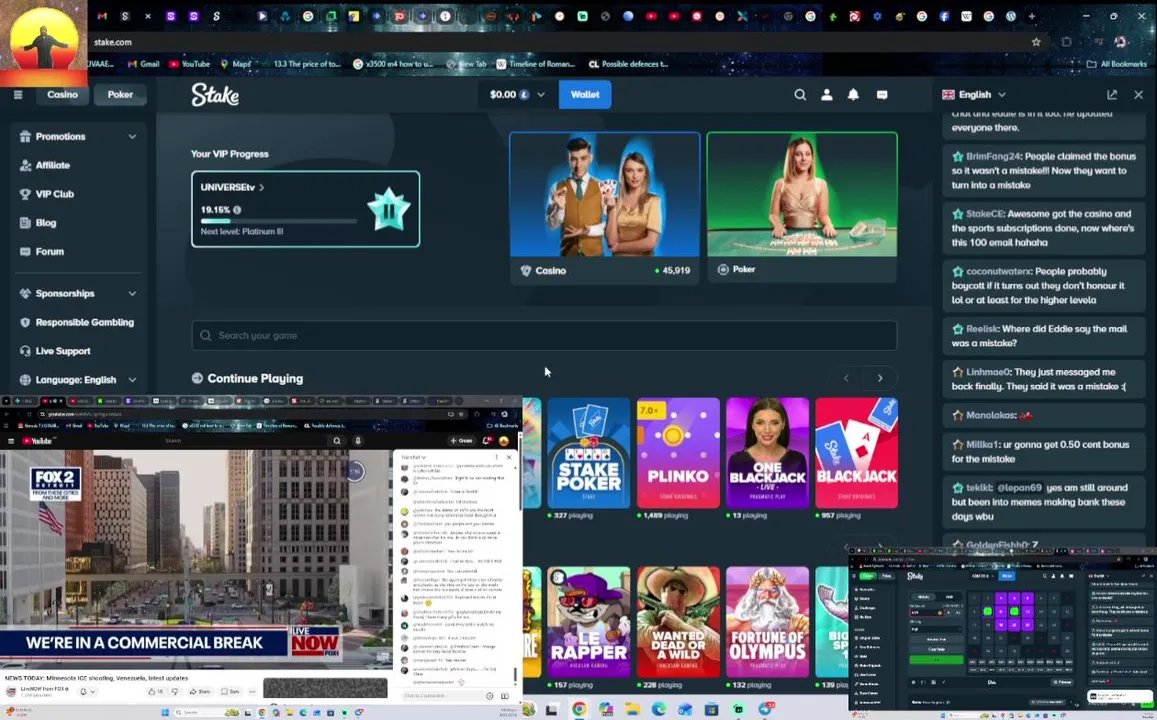Launch Wanted Dead or a Wild
This screenshot has height=720, width=1157.
coord(678,622)
